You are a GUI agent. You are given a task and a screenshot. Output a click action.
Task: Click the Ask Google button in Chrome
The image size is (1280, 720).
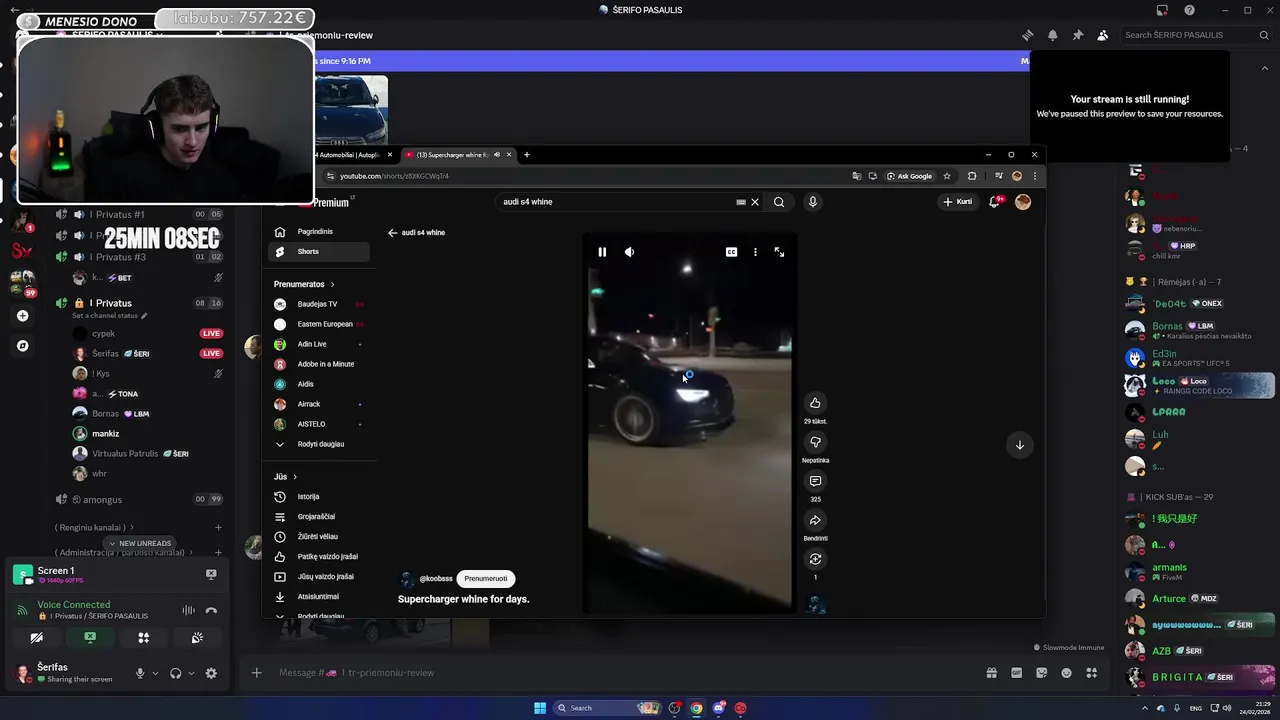tap(909, 176)
